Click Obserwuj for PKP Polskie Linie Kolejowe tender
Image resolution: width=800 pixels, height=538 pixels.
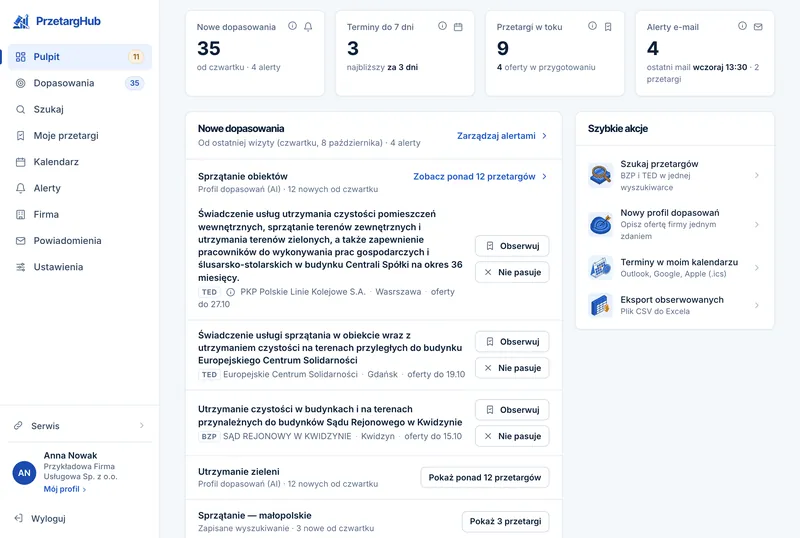[512, 246]
